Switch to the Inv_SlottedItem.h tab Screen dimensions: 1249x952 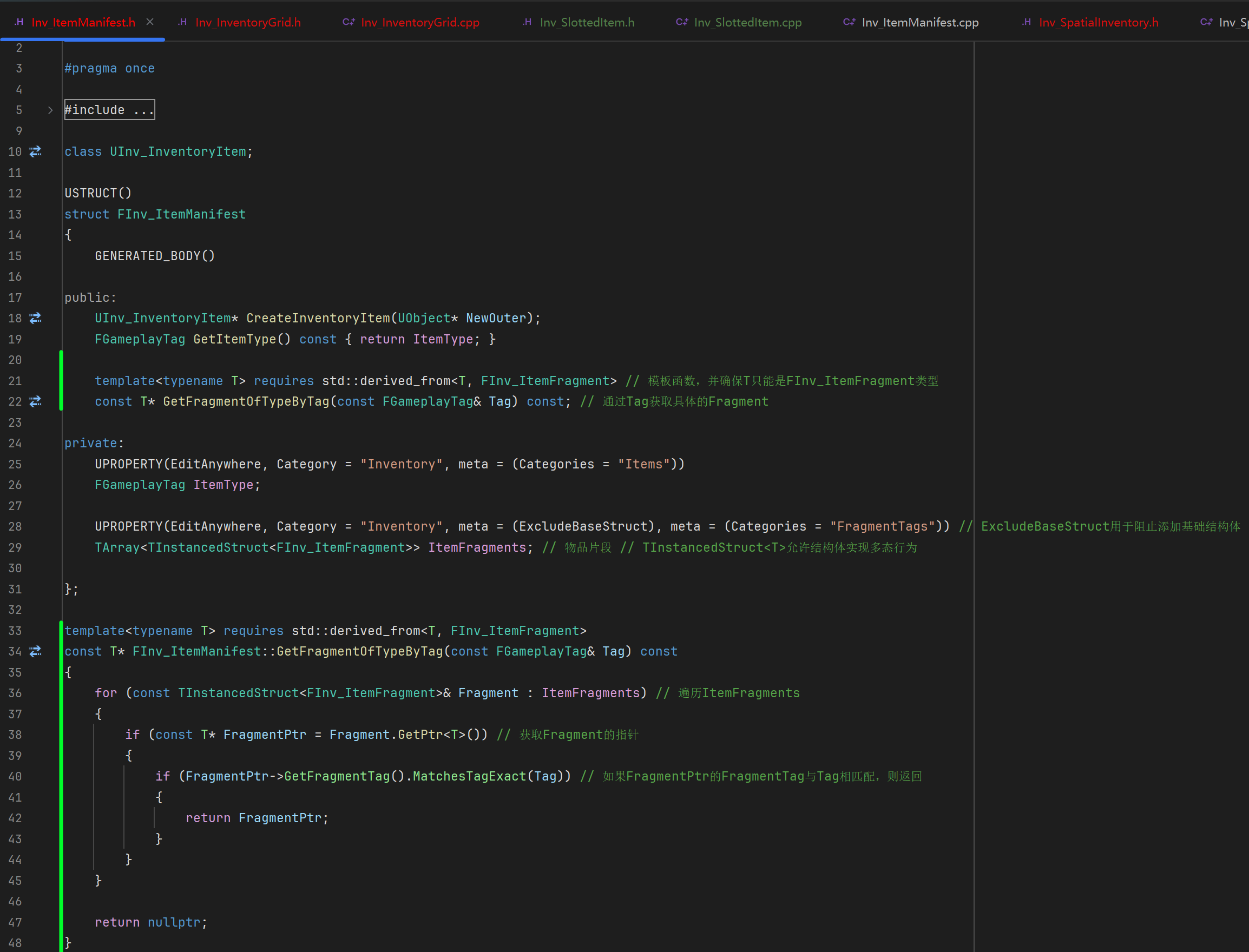click(587, 22)
